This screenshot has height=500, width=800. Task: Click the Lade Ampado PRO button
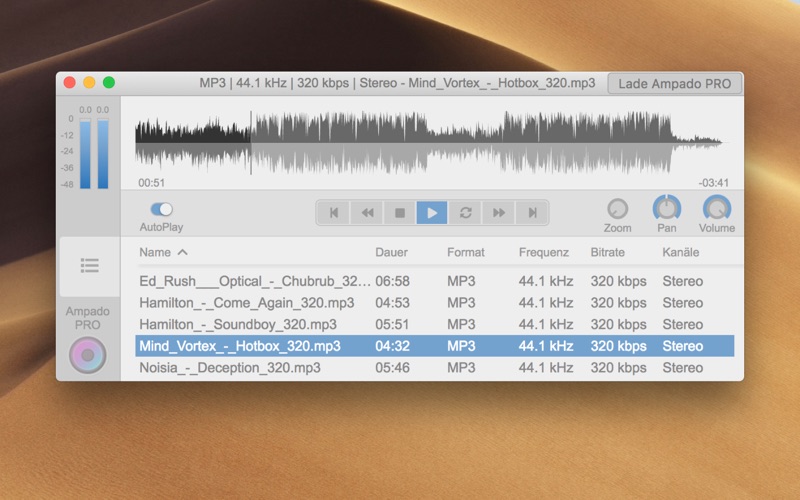pyautogui.click(x=674, y=84)
